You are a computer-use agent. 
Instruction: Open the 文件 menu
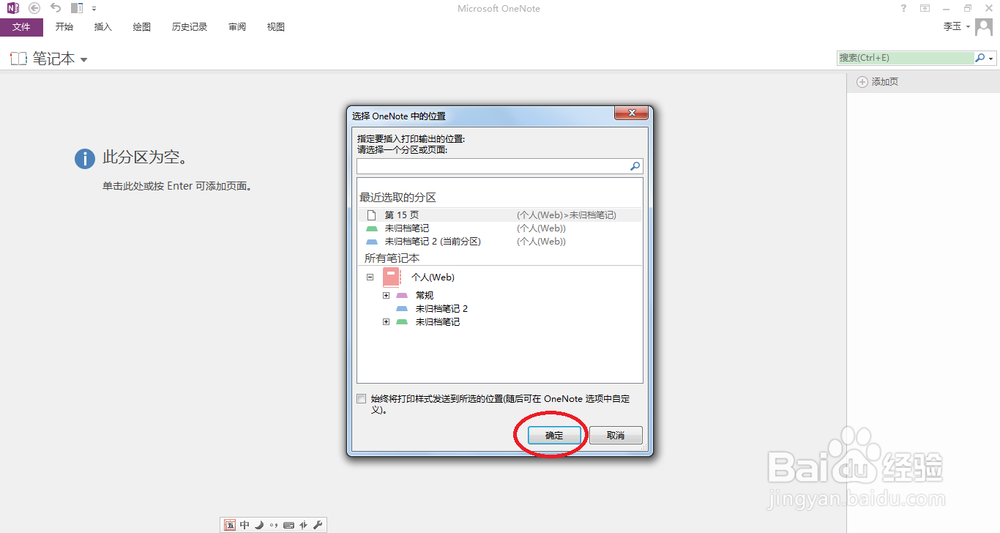pyautogui.click(x=21, y=27)
